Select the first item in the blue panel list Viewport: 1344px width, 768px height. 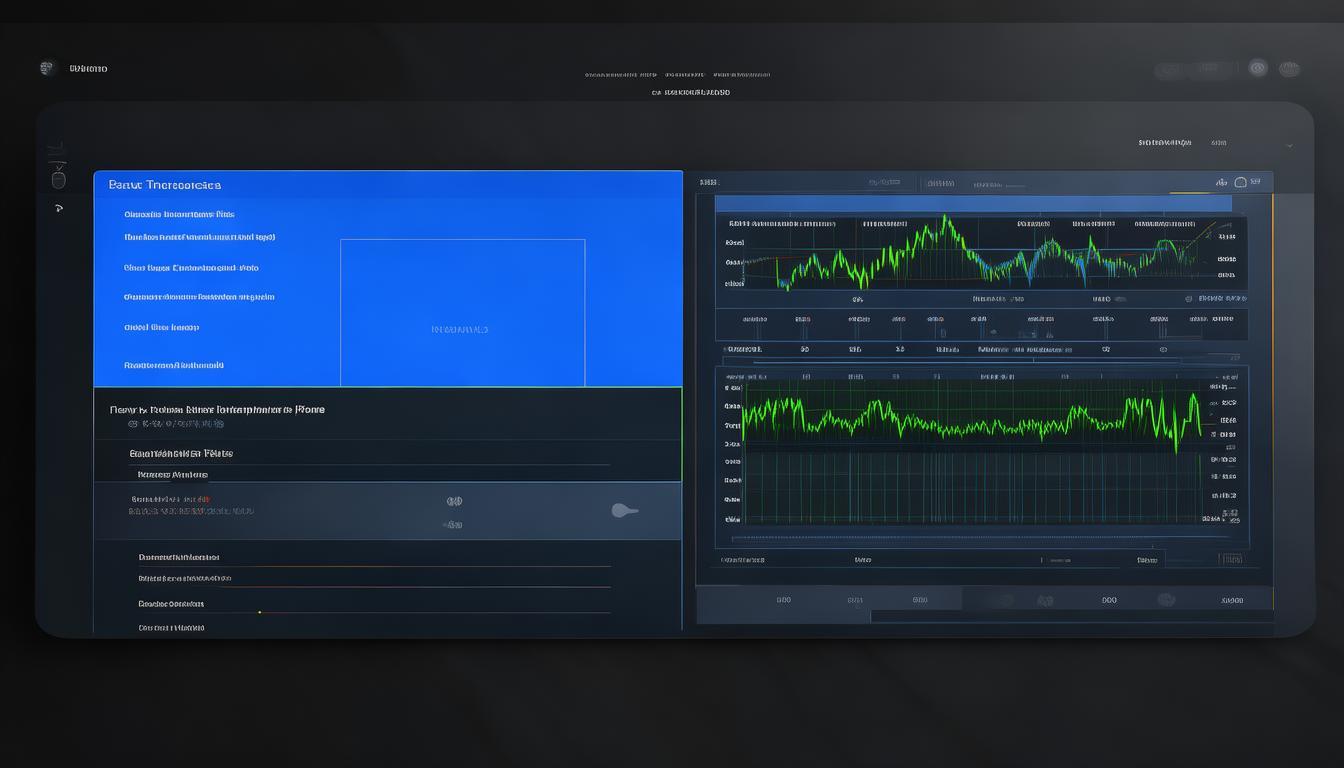point(179,214)
